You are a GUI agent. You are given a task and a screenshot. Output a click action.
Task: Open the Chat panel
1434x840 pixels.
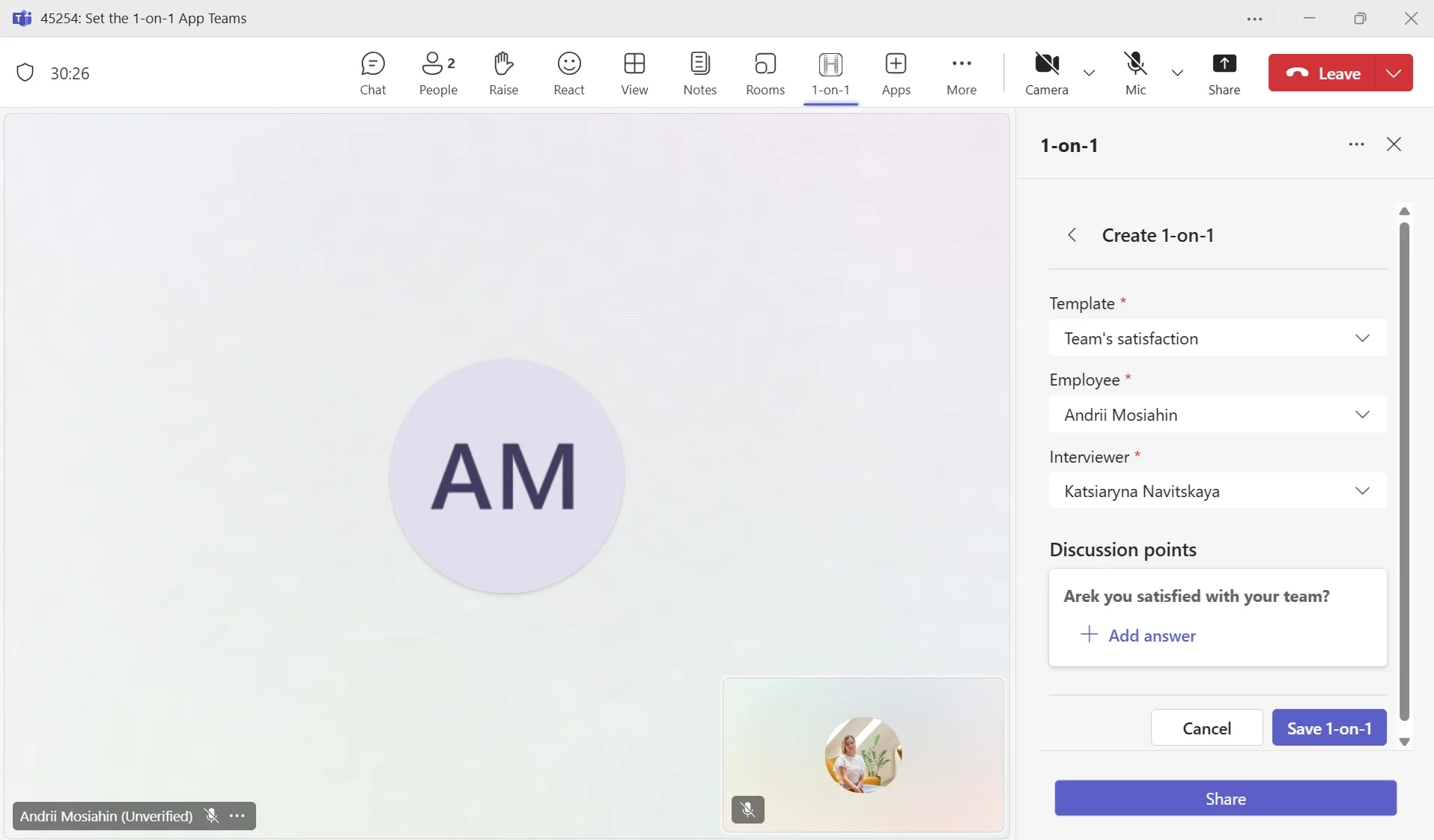[x=372, y=73]
